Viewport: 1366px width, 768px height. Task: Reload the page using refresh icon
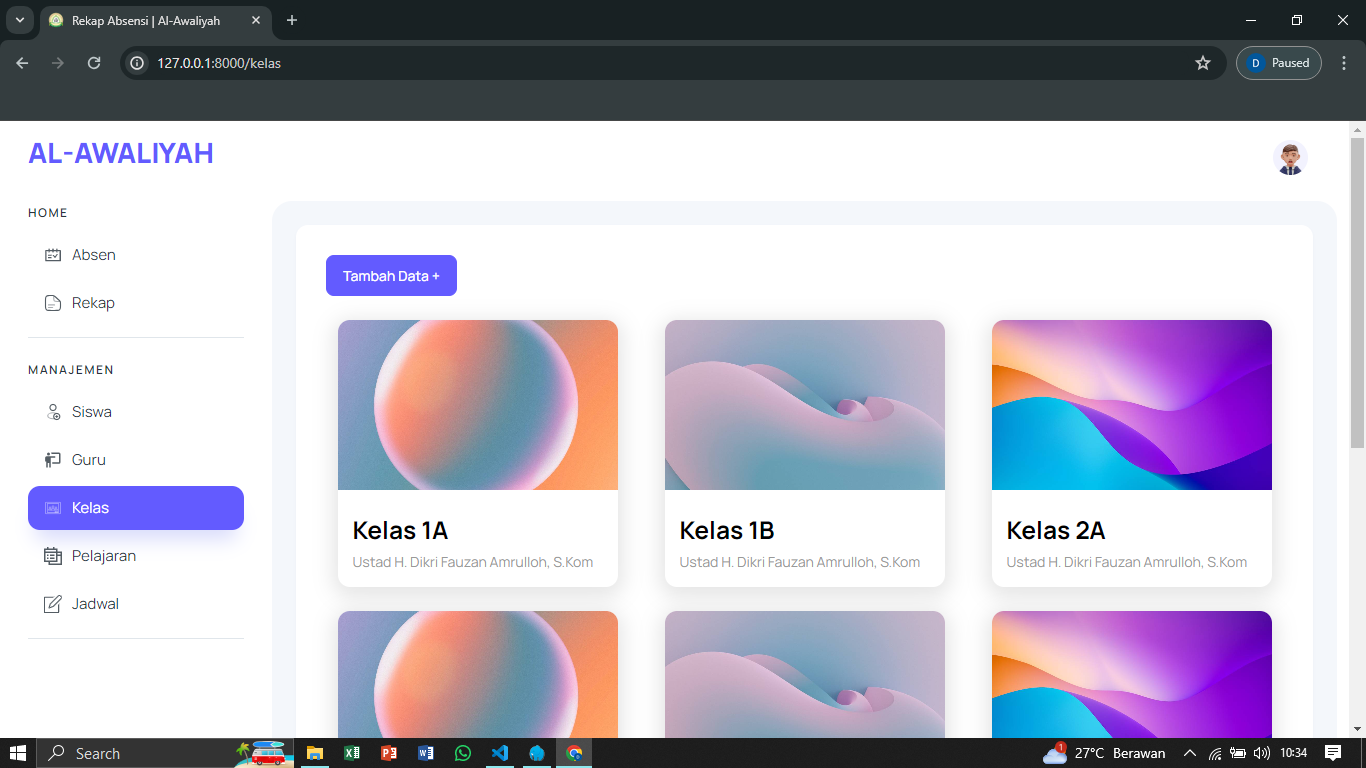94,63
